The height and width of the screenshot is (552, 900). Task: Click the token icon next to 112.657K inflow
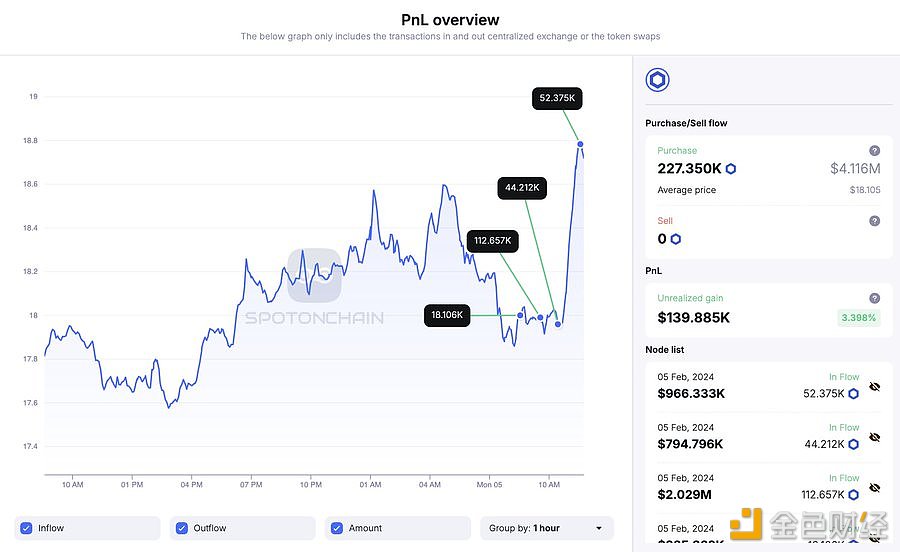pos(854,495)
